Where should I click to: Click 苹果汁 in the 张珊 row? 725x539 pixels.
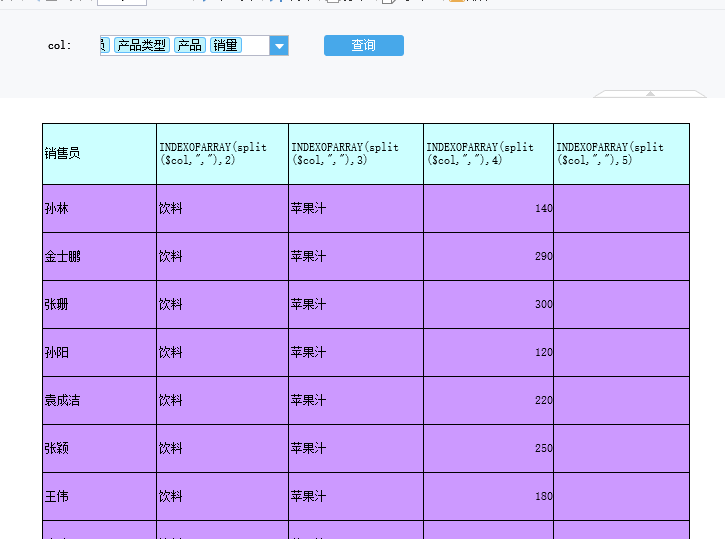pyautogui.click(x=356, y=305)
